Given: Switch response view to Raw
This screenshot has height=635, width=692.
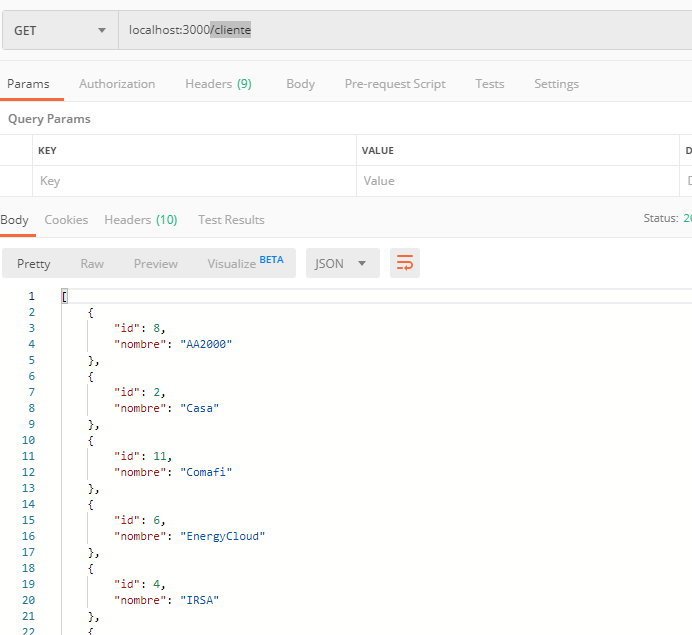Looking at the screenshot, I should (92, 263).
